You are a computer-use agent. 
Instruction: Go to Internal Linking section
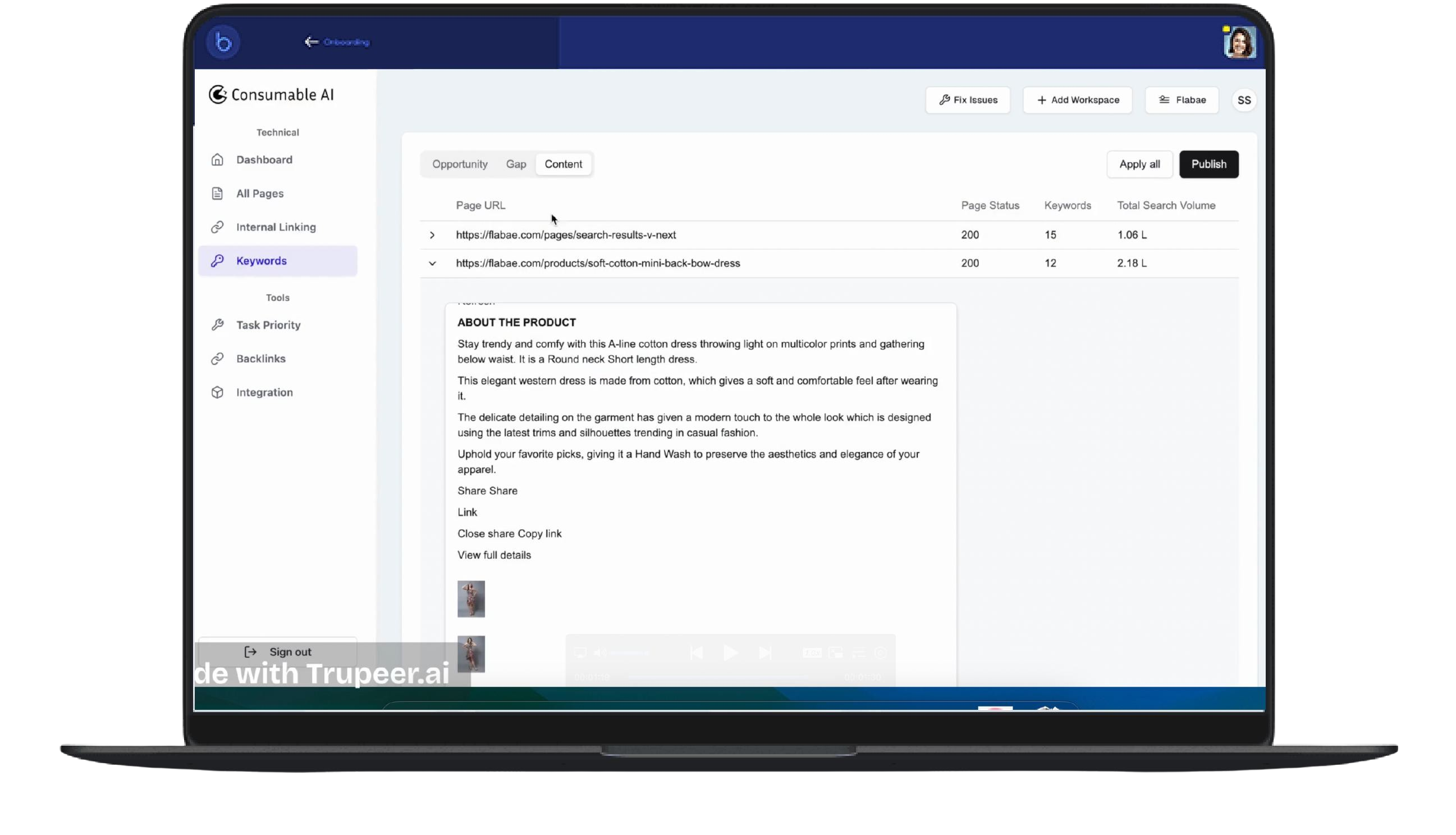277,227
